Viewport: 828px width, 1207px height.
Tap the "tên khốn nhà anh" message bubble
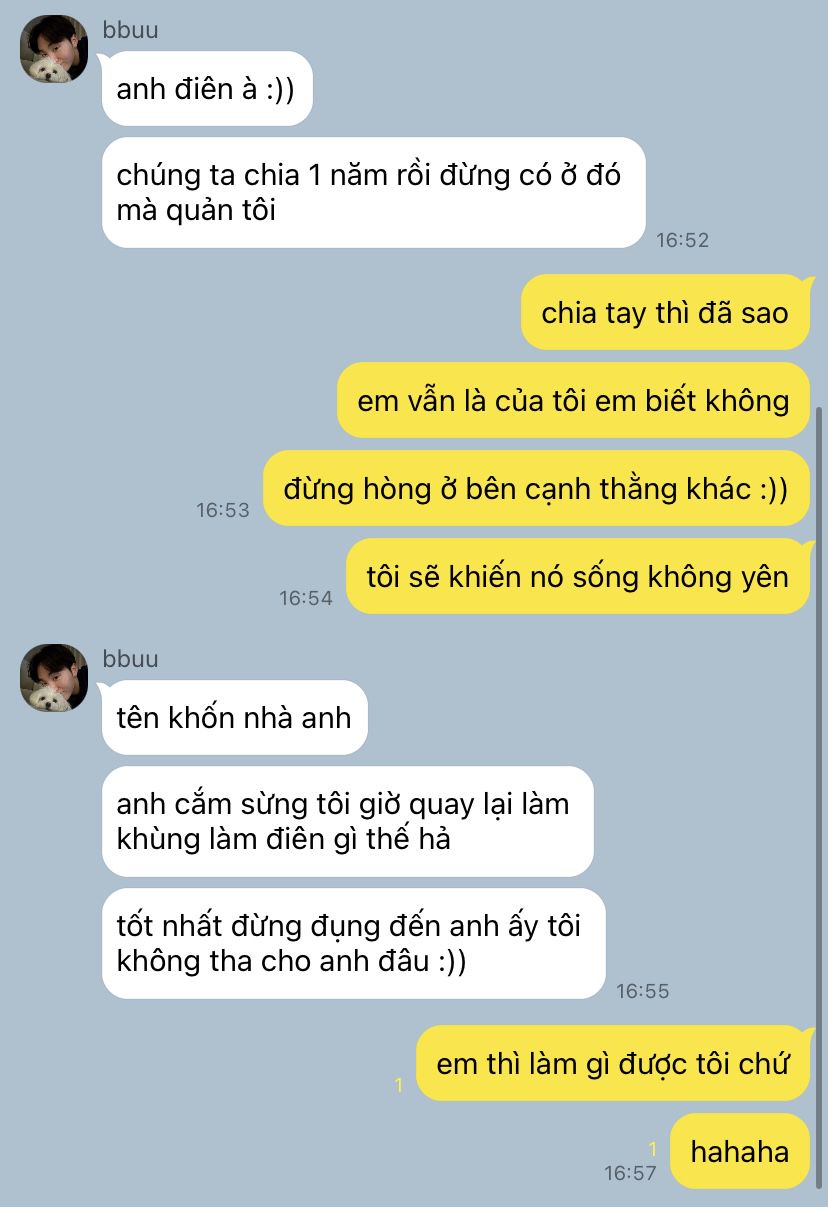234,717
